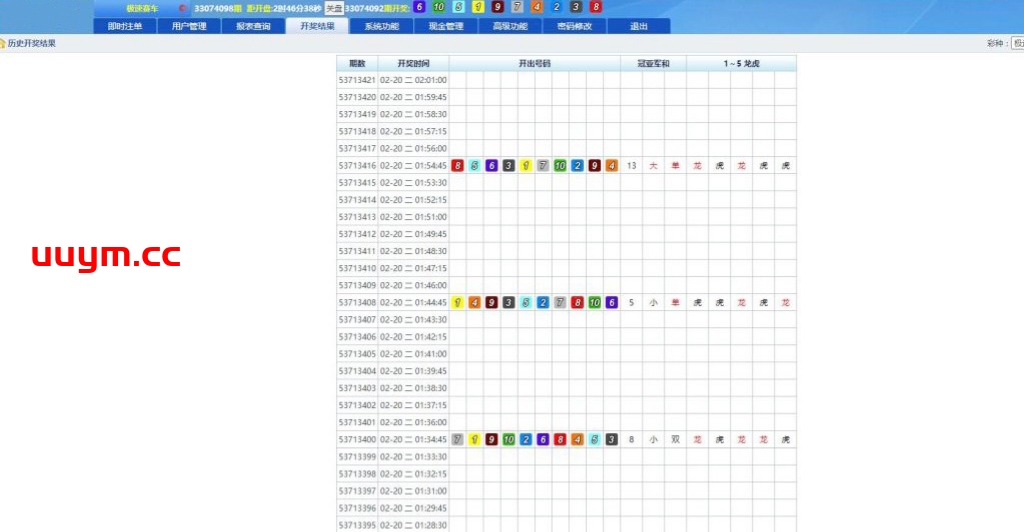Click green number 10 ball in row 53713416
This screenshot has height=532, width=1024.
[560, 166]
